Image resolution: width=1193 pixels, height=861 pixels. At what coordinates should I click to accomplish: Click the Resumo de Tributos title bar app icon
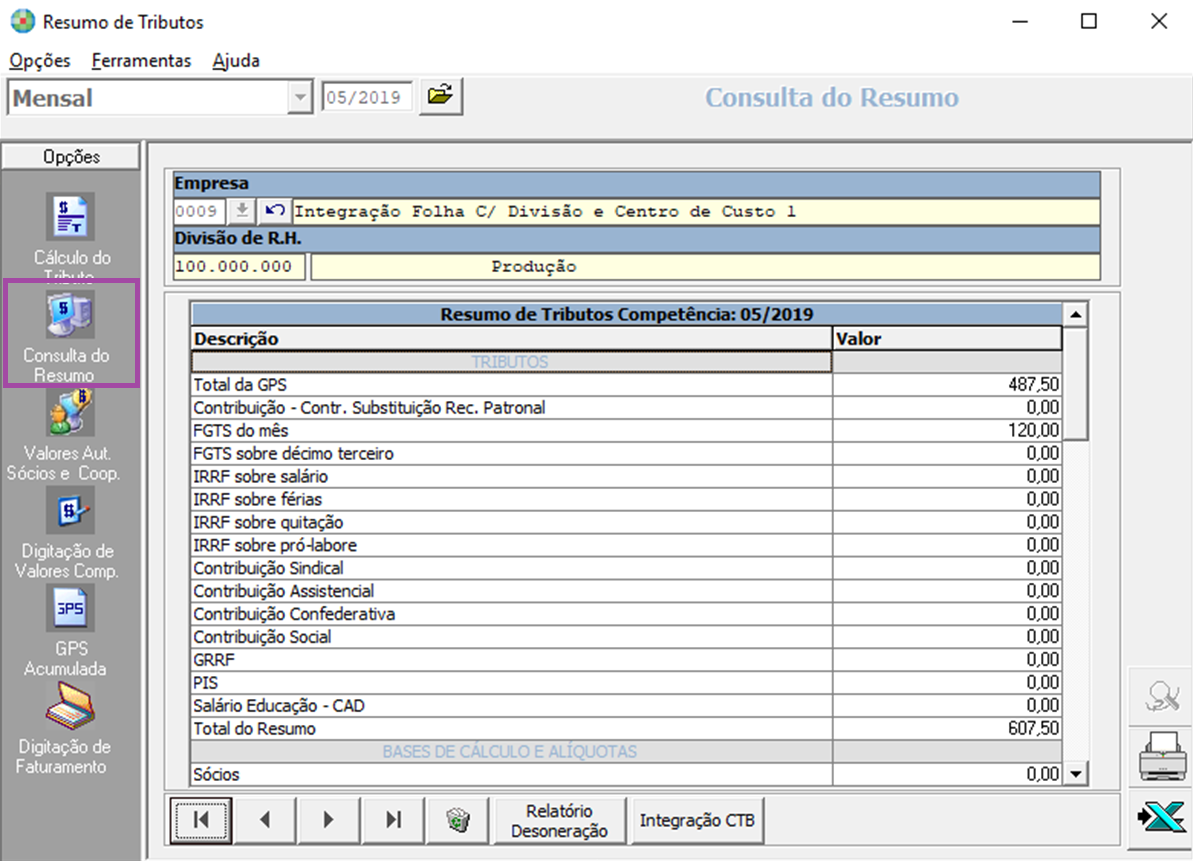(x=22, y=21)
